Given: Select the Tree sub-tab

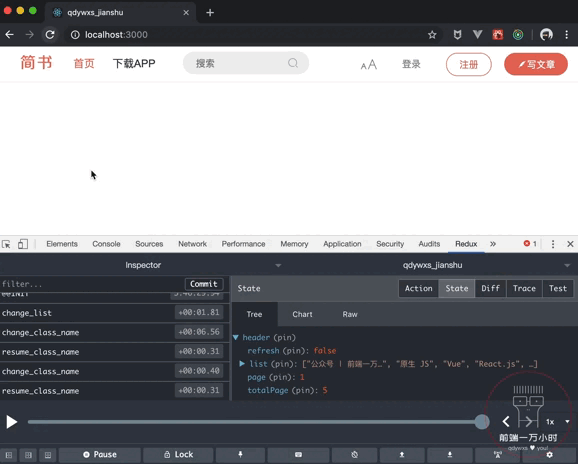Looking at the screenshot, I should coord(254,314).
